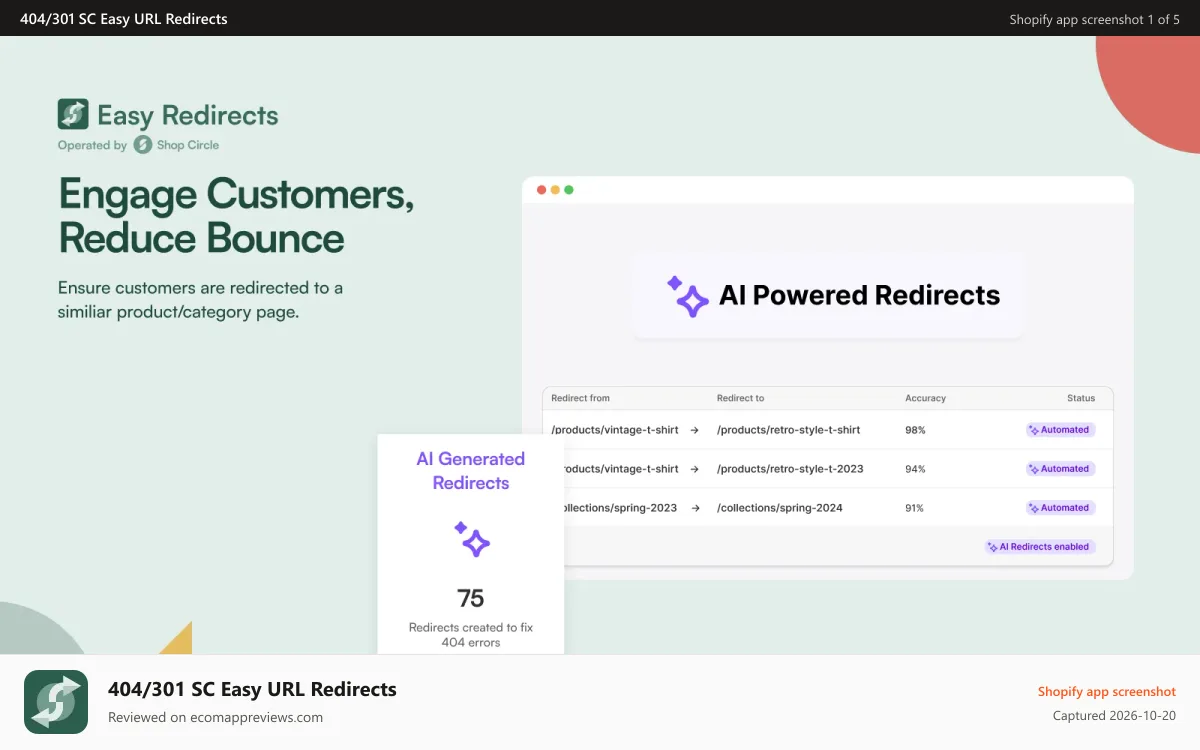Viewport: 1200px width, 750px height.
Task: Click the number 75 in the card
Action: pyautogui.click(x=471, y=599)
